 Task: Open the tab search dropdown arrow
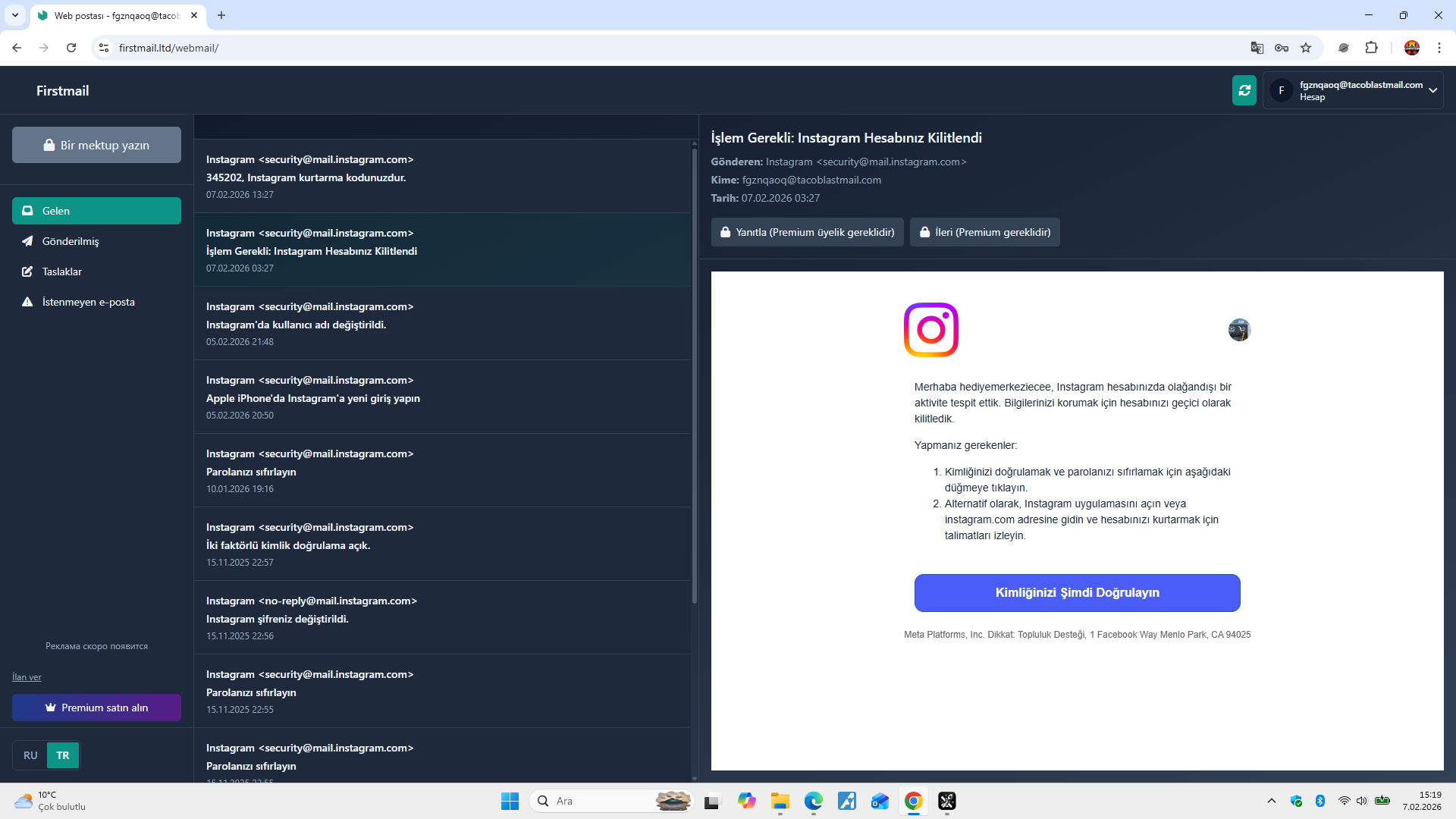pyautogui.click(x=15, y=15)
